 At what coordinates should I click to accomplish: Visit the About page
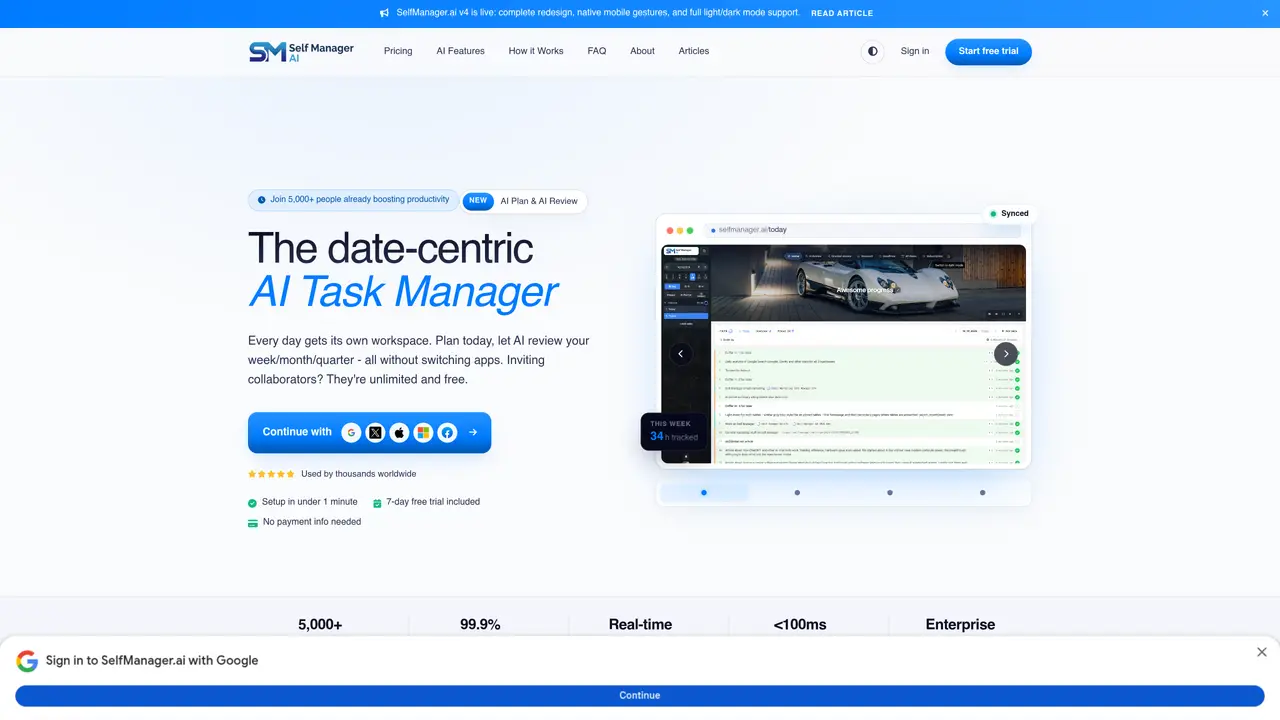[x=643, y=51]
